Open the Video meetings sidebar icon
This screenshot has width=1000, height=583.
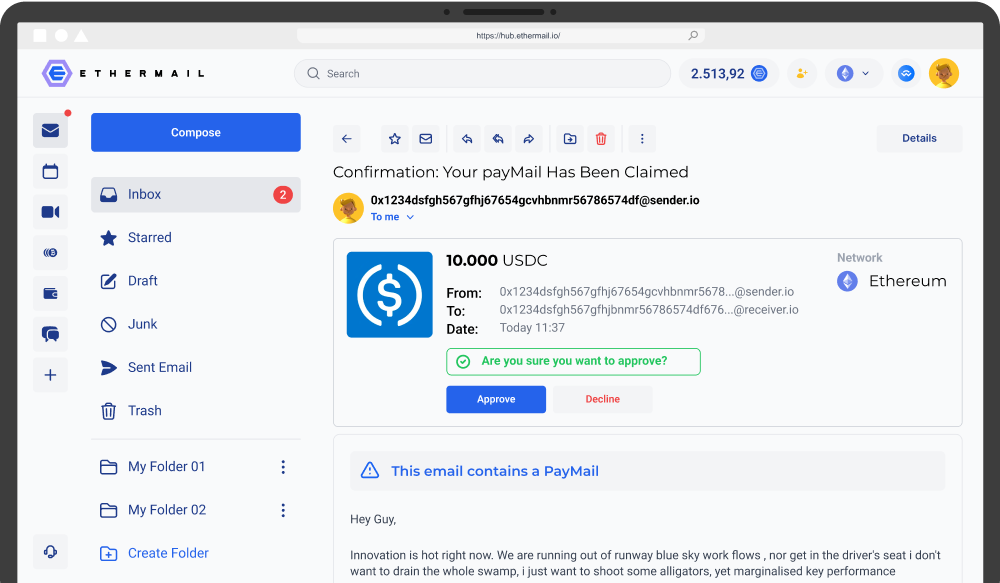click(x=50, y=212)
